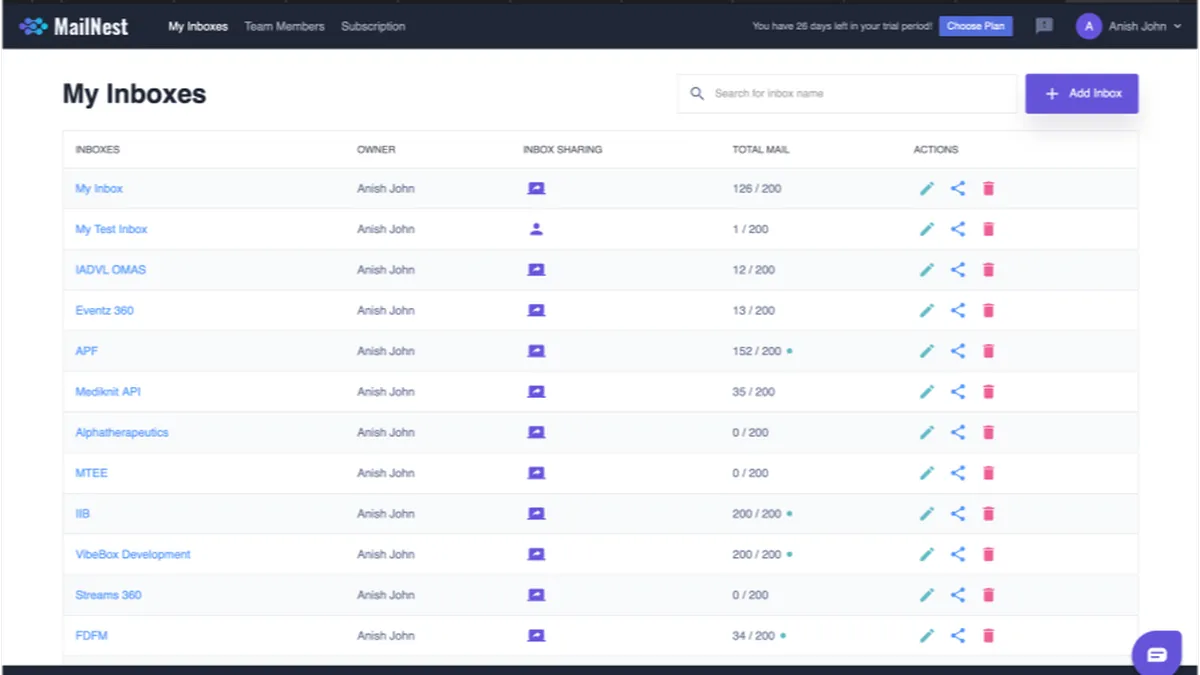
Task: Click the share icon for Eventz 360
Action: [x=958, y=310]
